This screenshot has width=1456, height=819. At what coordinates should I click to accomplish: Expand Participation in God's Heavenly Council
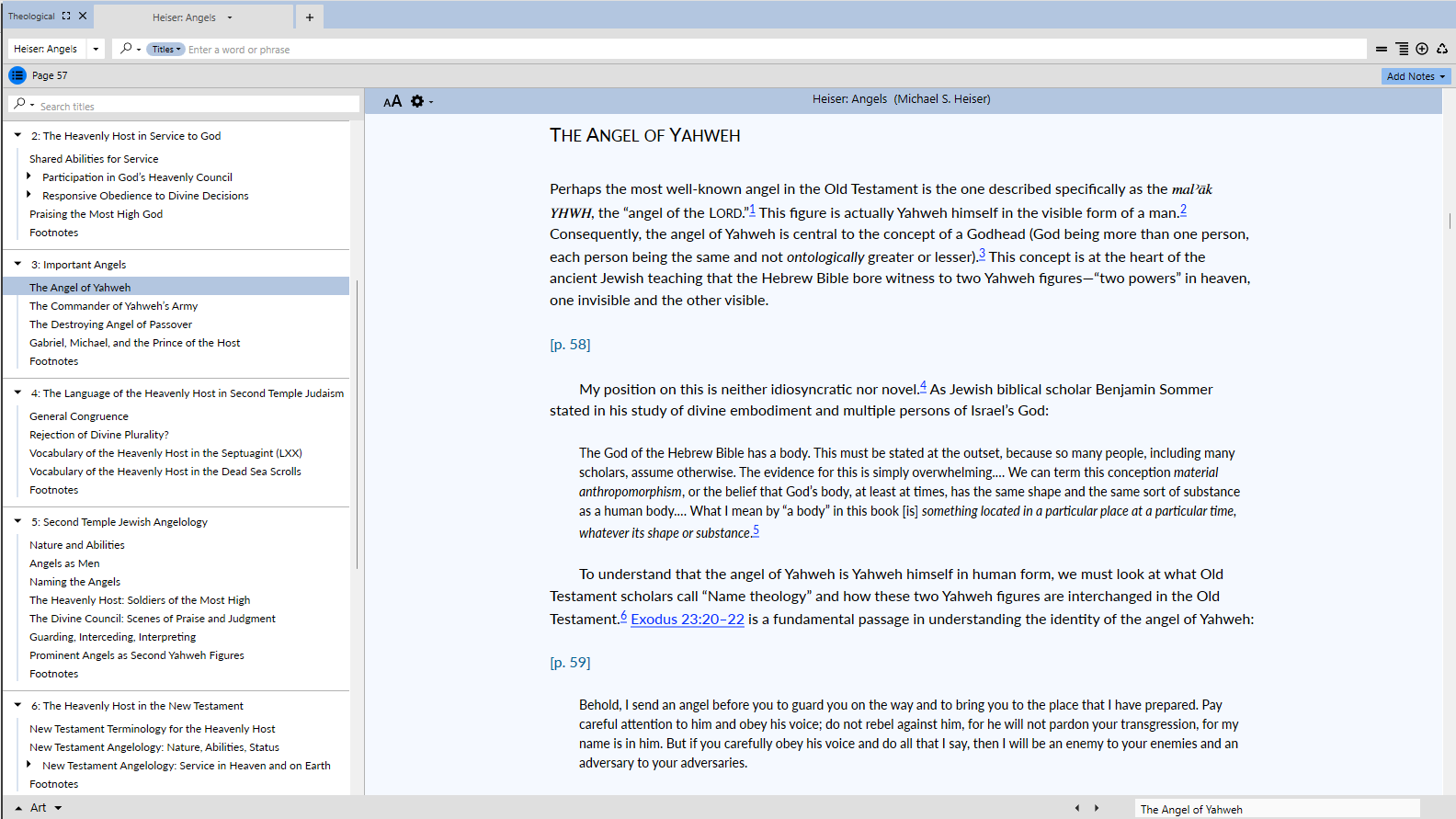tap(28, 176)
